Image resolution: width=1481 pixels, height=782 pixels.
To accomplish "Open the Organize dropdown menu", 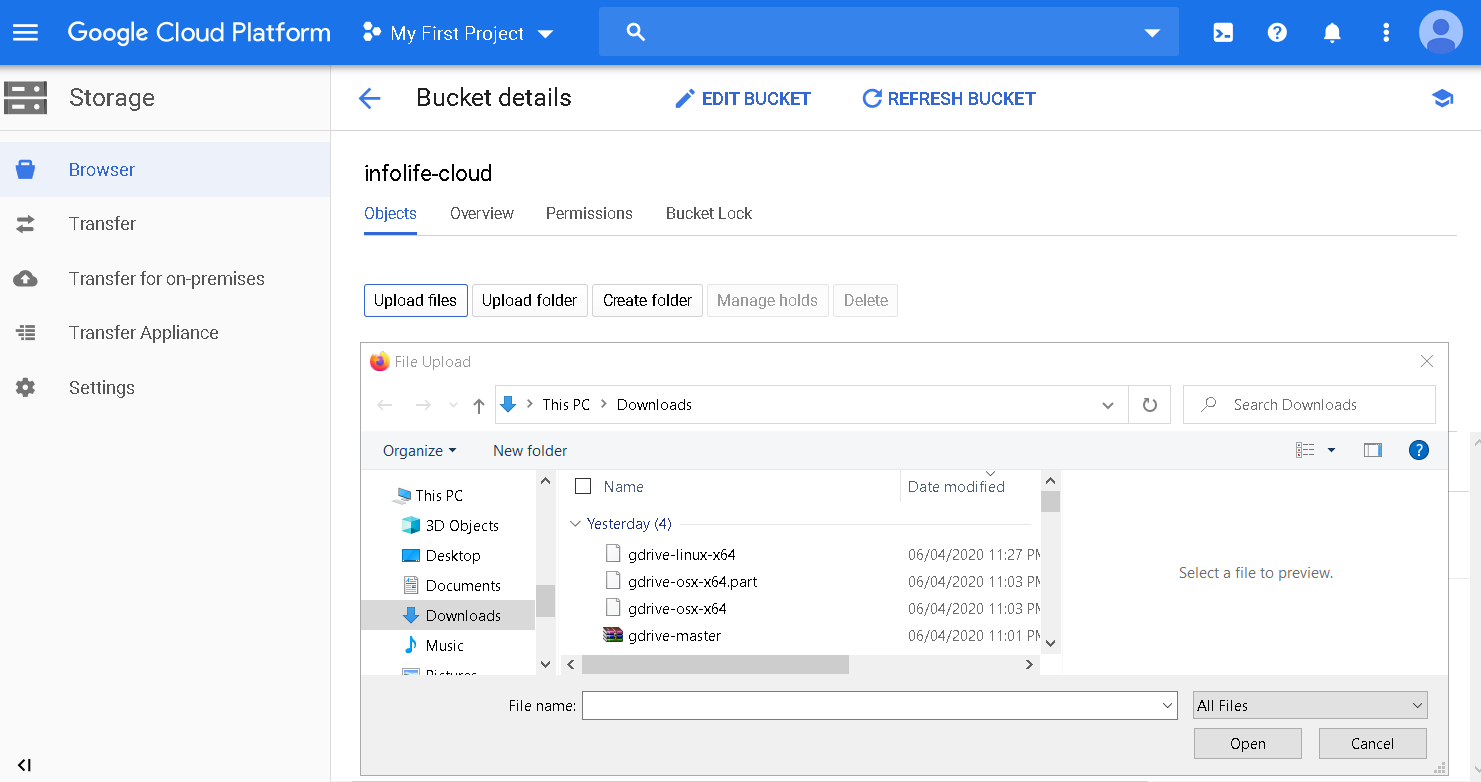I will click(419, 451).
